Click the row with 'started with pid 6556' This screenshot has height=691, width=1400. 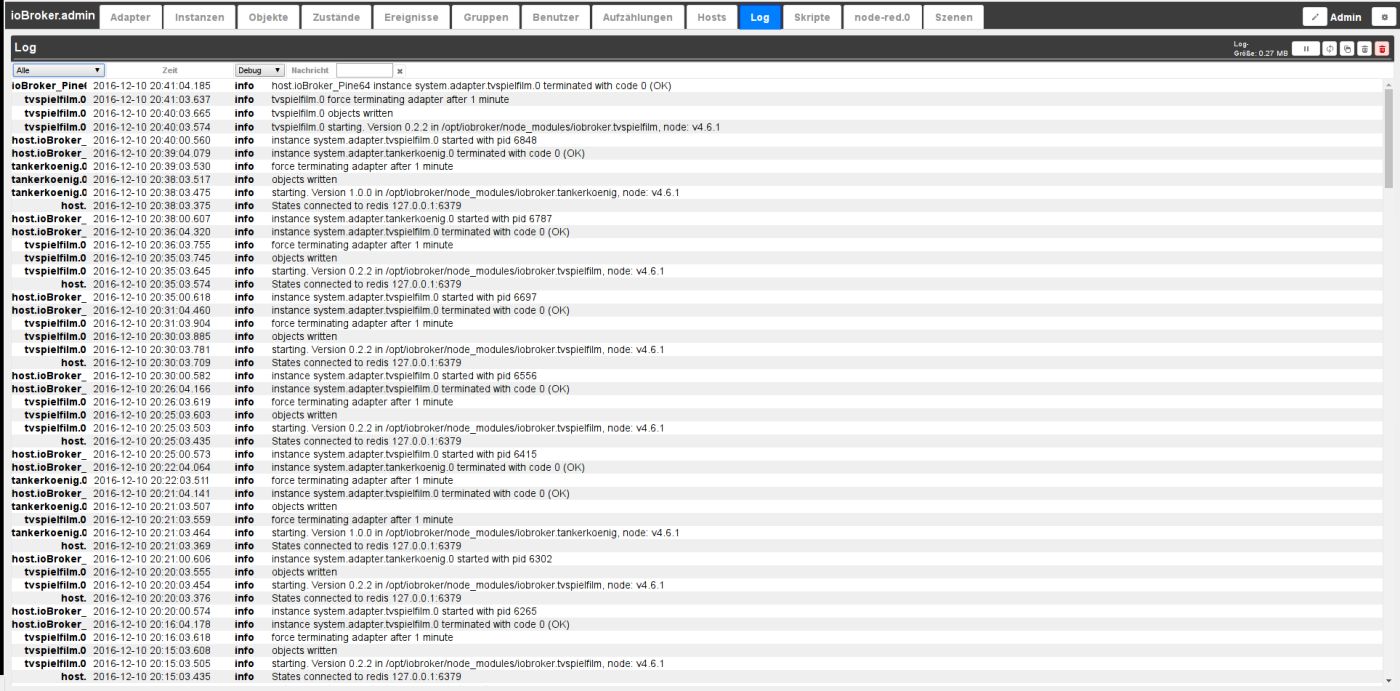pos(695,375)
